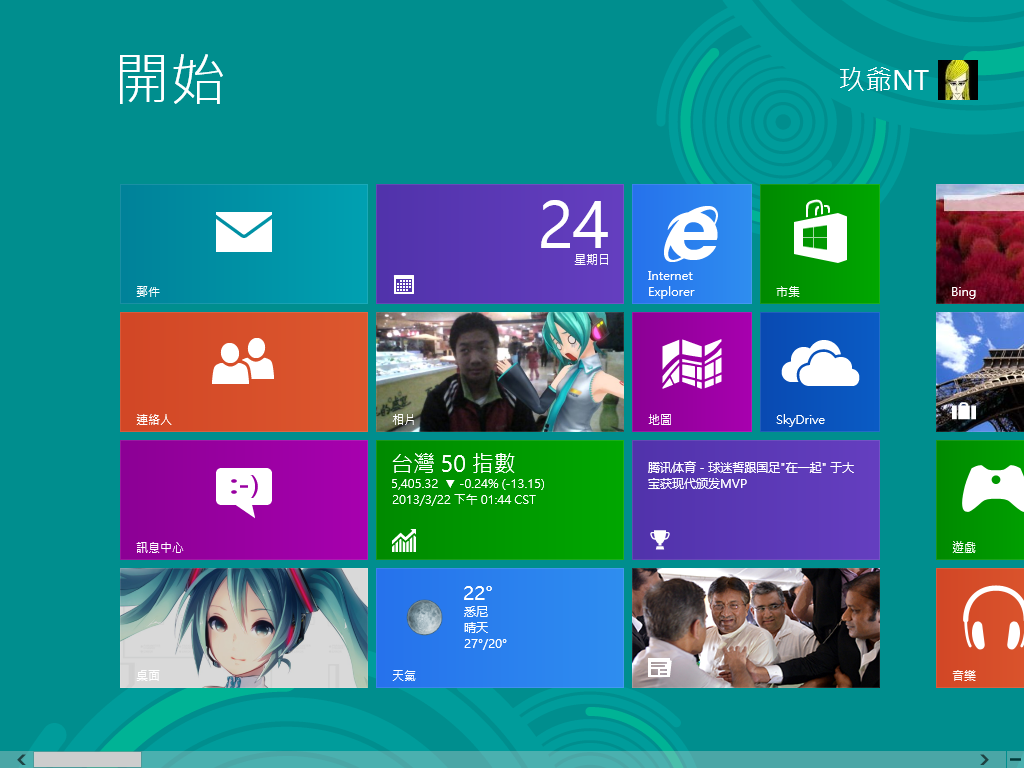
Task: Open the Finance tile showing 台灣 50 指數
Action: (x=499, y=499)
